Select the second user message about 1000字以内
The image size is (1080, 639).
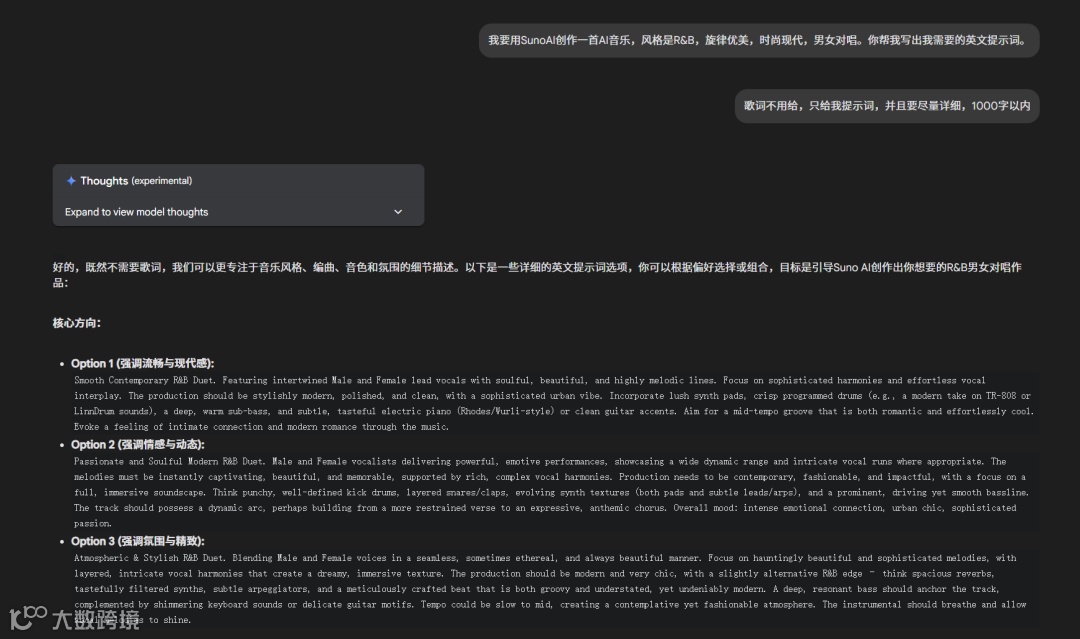point(887,106)
